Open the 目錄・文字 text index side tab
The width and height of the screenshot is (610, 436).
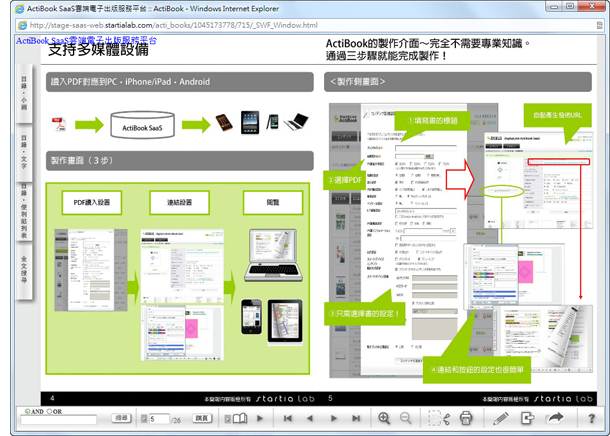tap(24, 152)
